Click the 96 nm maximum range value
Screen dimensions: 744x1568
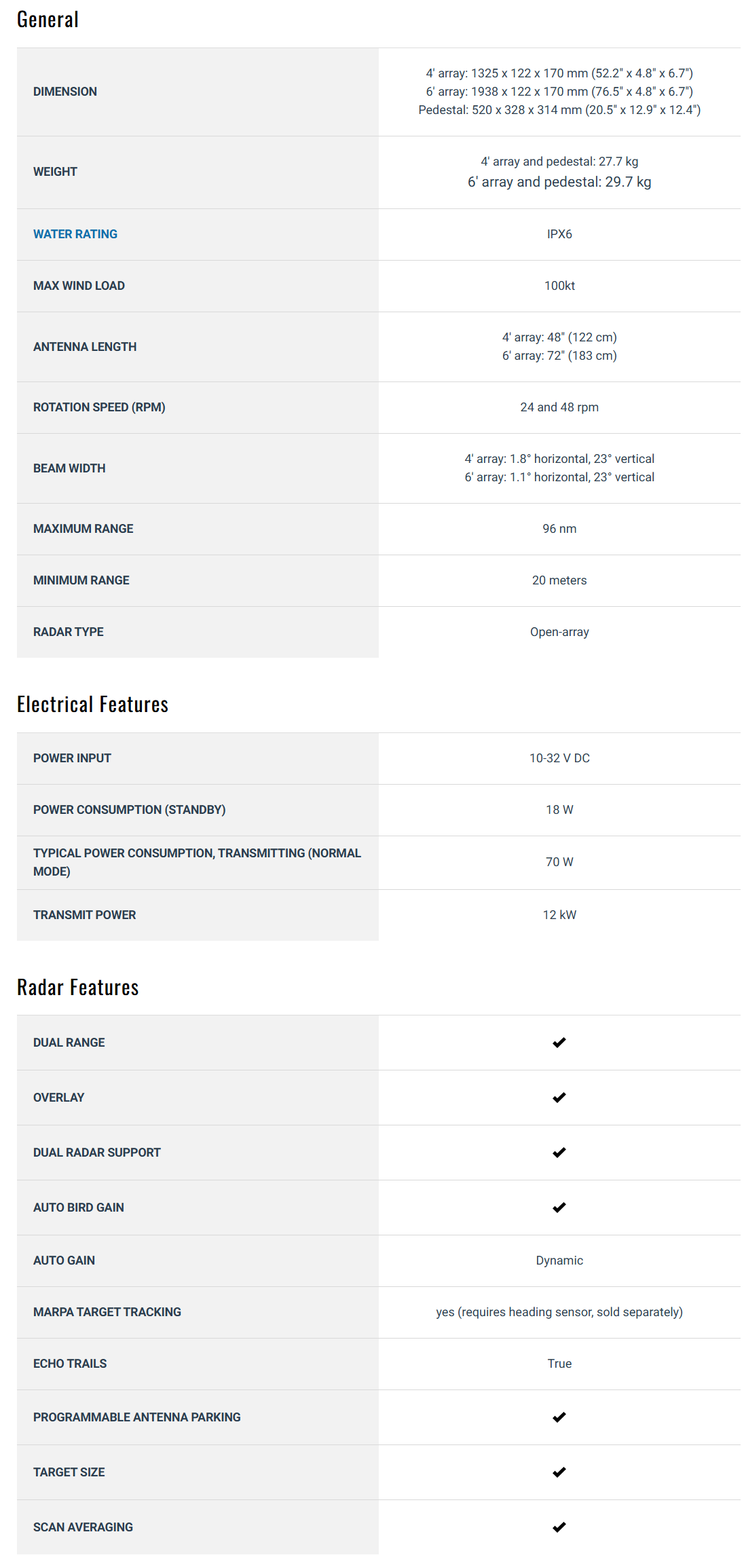tap(559, 529)
